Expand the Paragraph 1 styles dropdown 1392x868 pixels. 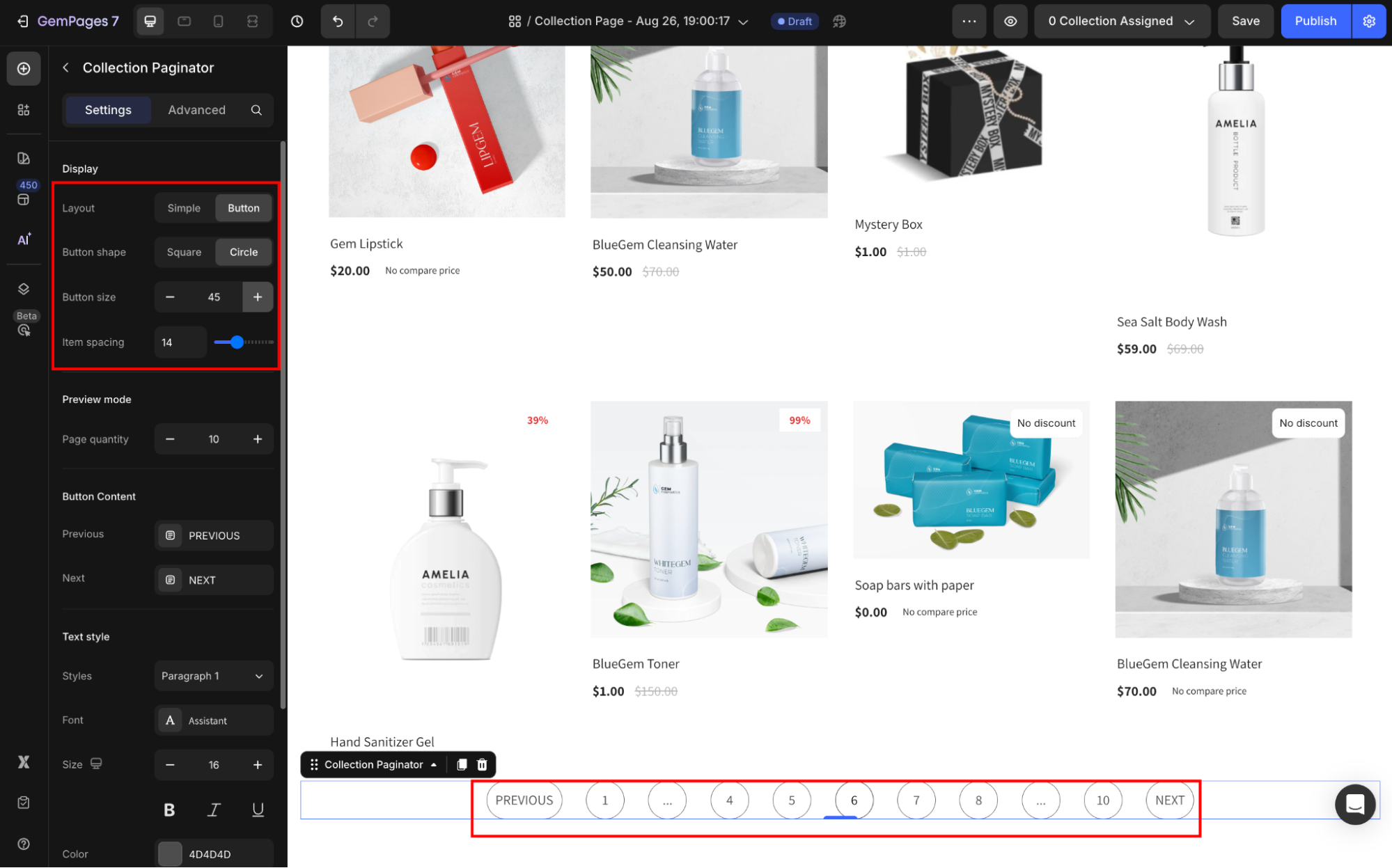point(213,676)
